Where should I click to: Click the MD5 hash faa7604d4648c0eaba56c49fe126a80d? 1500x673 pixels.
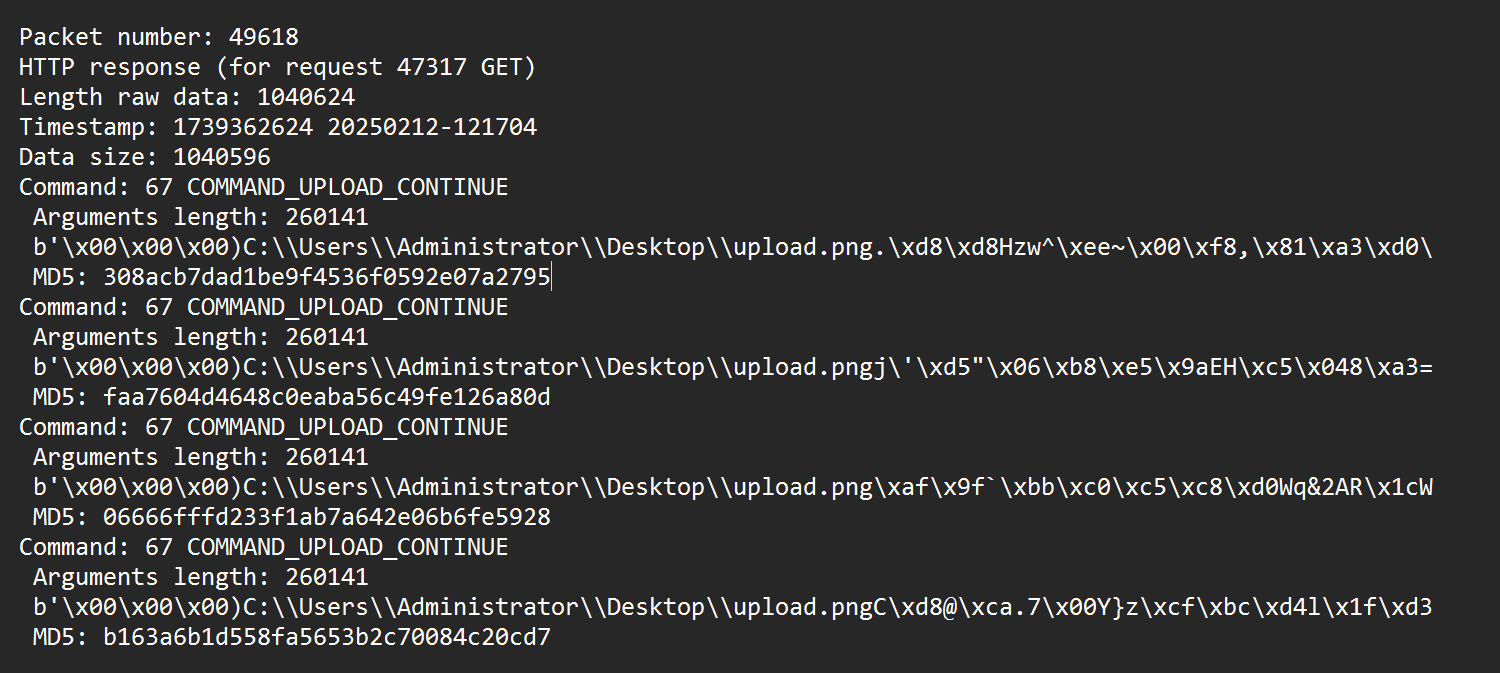coord(327,397)
